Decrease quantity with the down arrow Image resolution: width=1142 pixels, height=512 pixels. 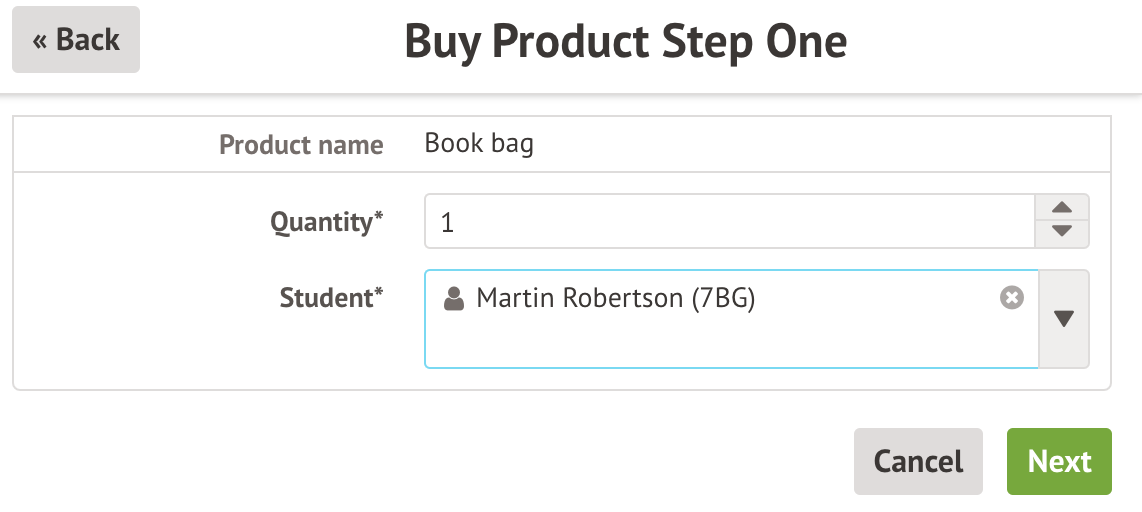coord(1063,232)
